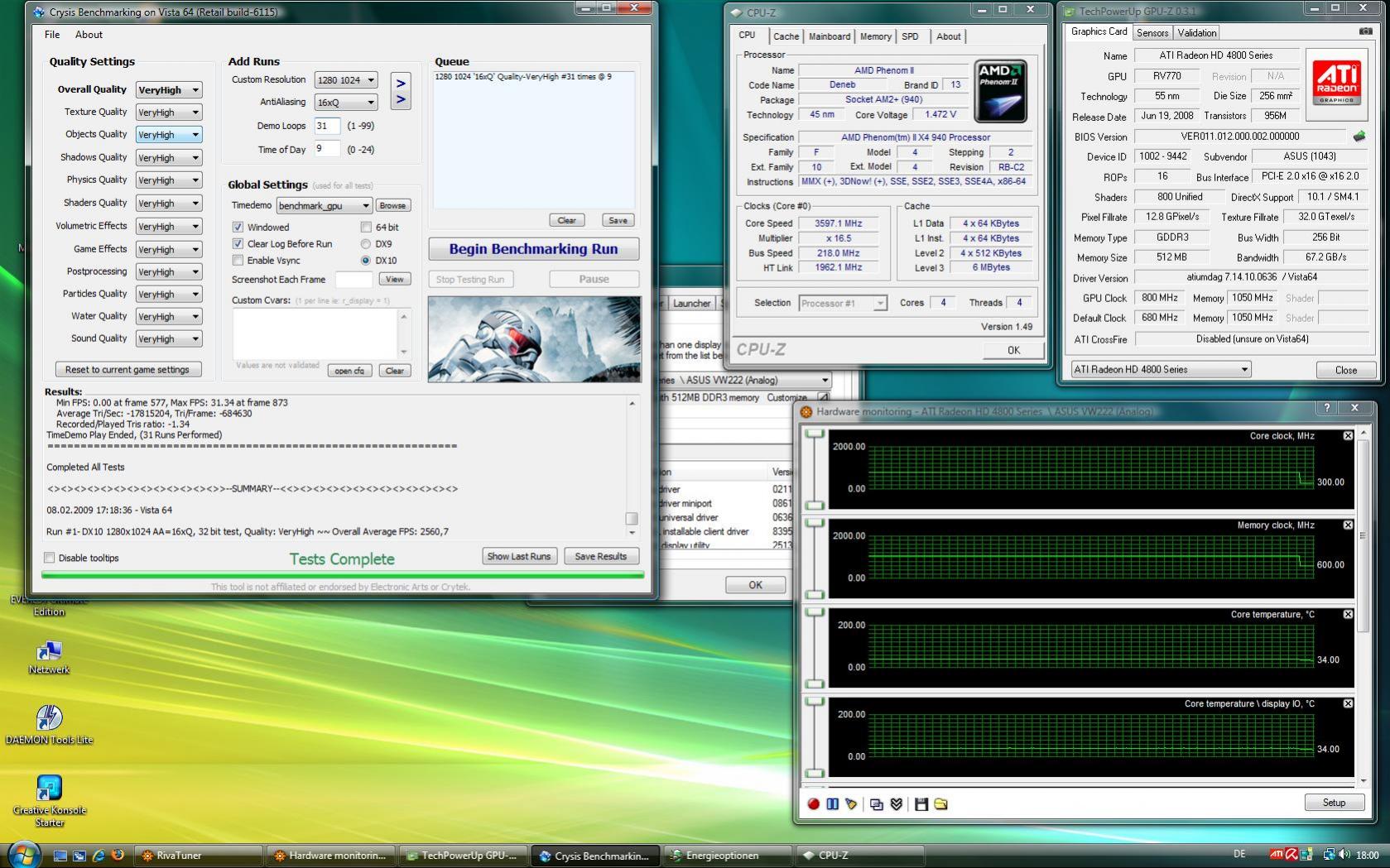Click the GPU-Z camera screenshot icon

(1365, 31)
